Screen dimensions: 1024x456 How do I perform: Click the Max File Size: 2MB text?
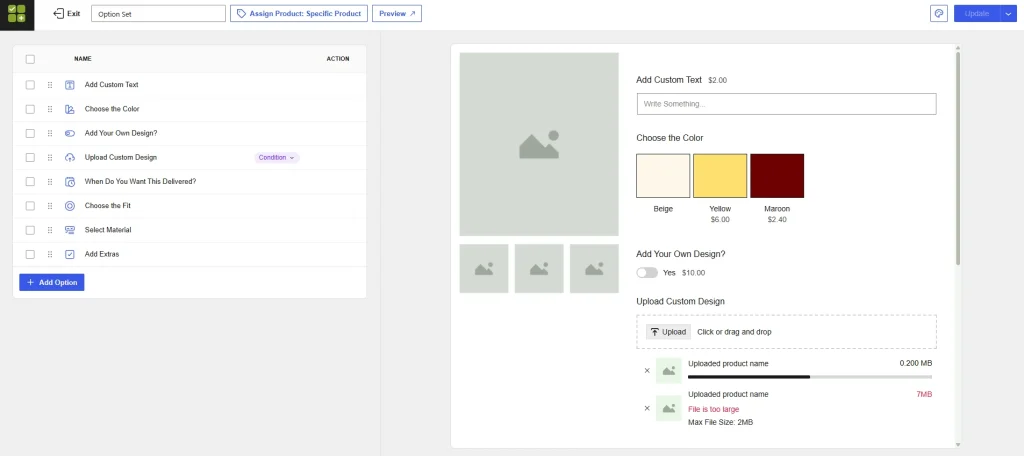[x=721, y=422]
